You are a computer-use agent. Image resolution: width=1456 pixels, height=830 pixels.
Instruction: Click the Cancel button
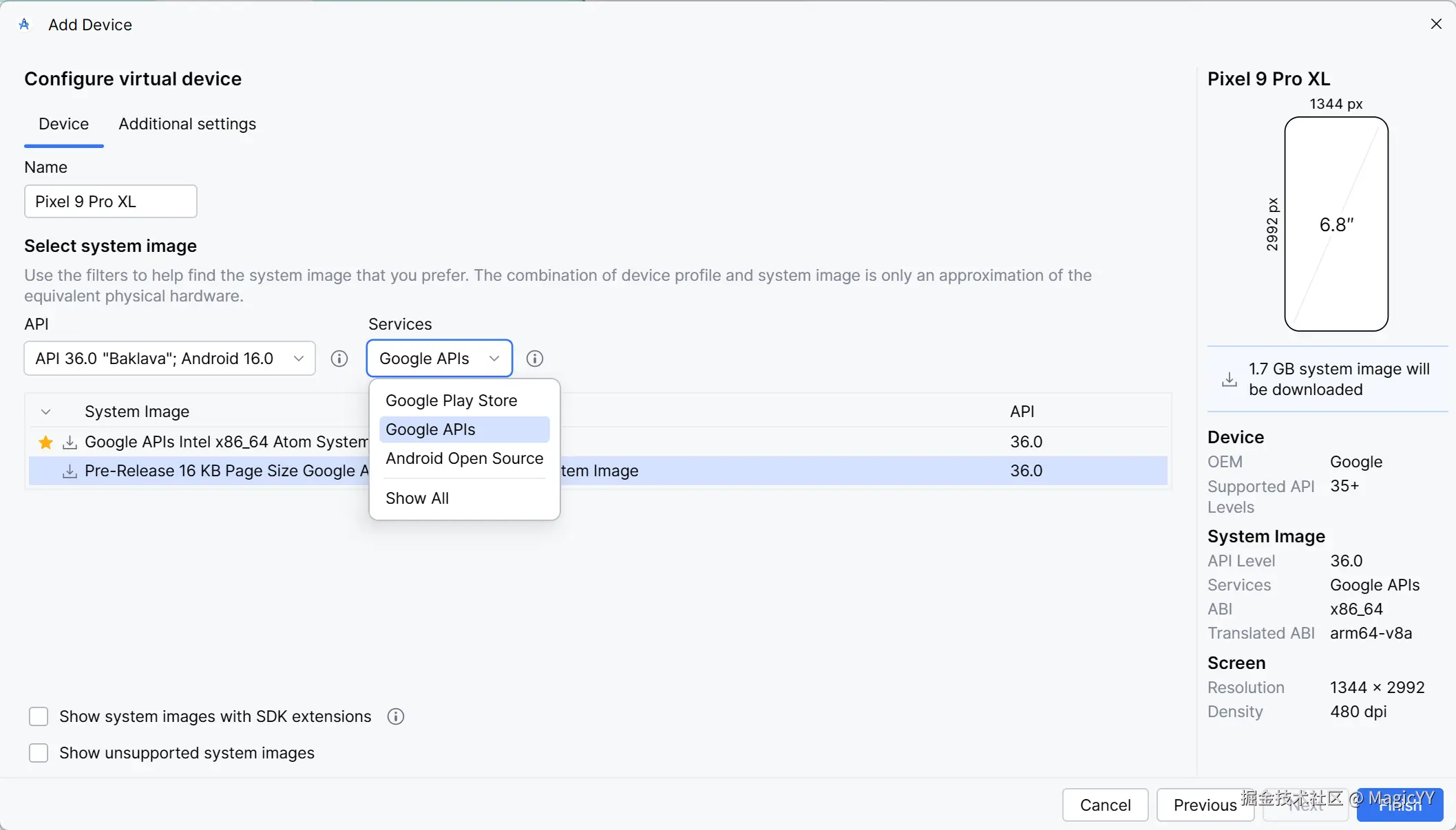1105,805
